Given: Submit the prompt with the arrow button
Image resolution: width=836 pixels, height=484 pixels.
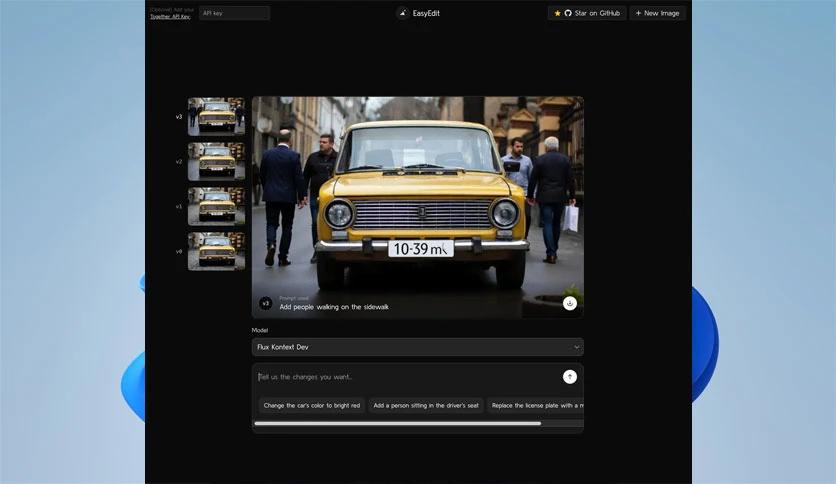Looking at the screenshot, I should (x=569, y=377).
